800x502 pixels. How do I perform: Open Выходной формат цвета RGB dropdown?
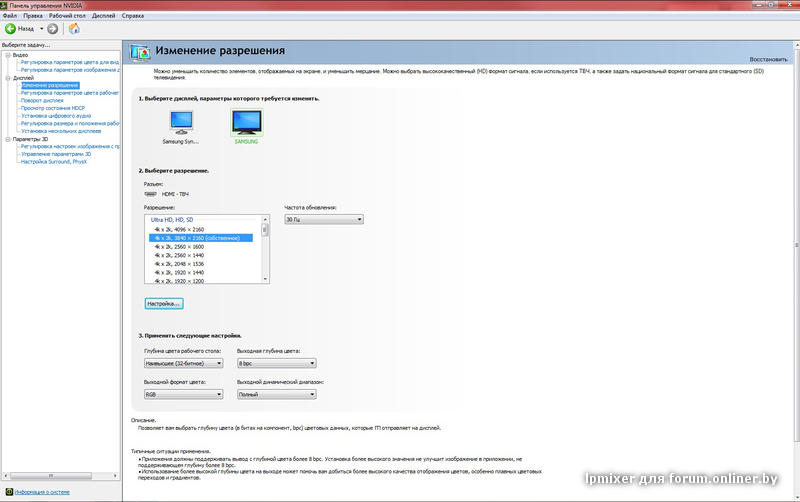[184, 394]
